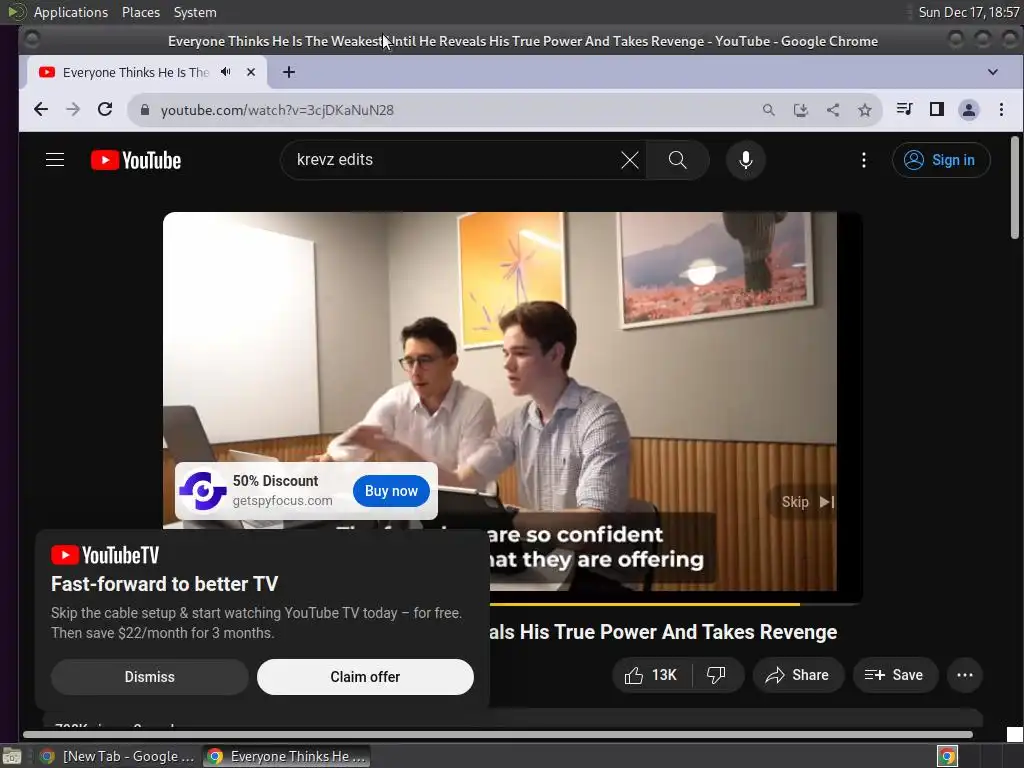1024x768 pixels.
Task: Click the address bar URL
Action: click(277, 110)
